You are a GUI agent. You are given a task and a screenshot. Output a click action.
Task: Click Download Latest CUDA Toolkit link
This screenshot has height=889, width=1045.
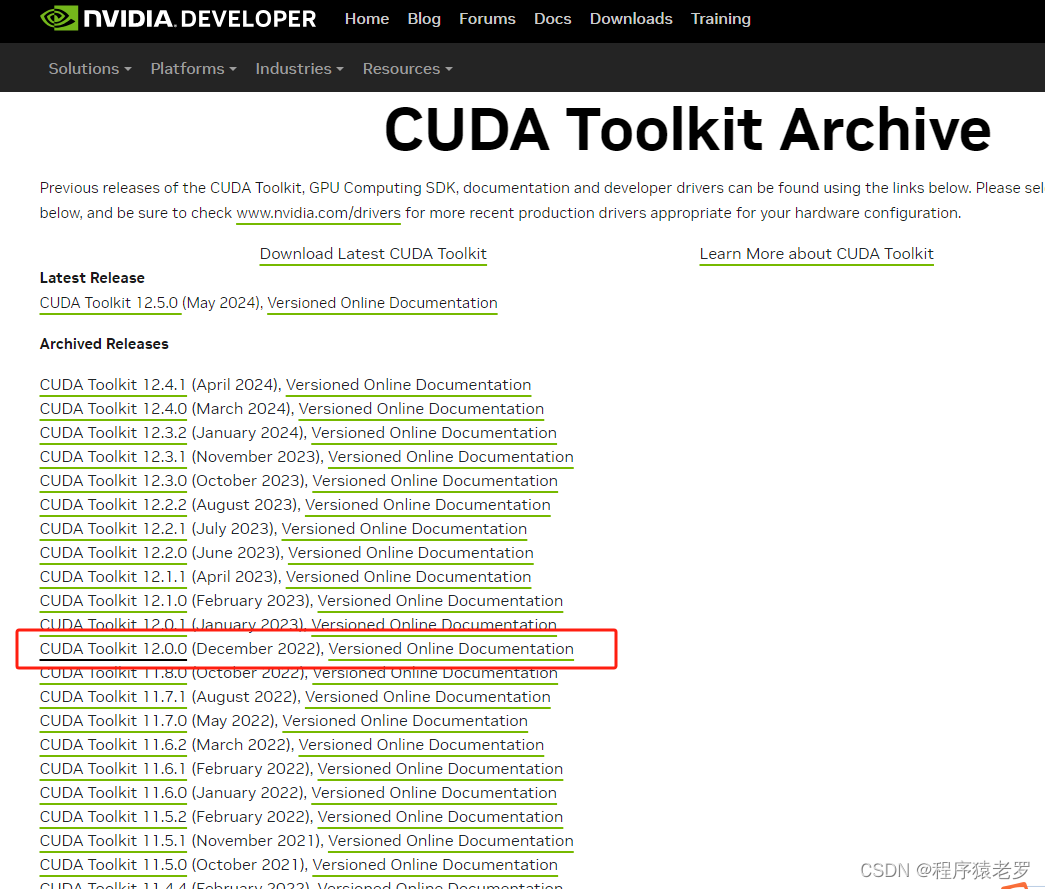click(373, 254)
